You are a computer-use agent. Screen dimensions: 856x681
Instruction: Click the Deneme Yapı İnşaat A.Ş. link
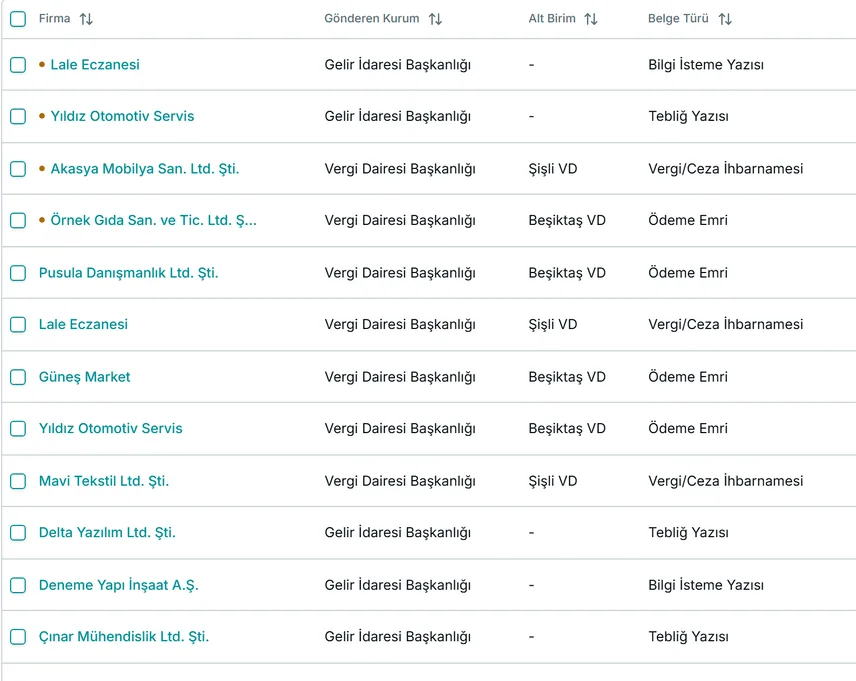tap(118, 585)
